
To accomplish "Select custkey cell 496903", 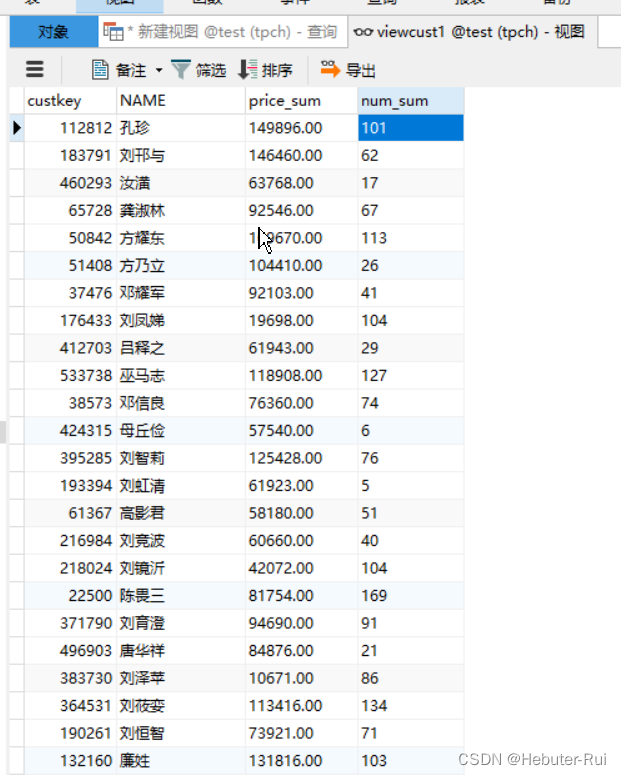I will [70, 651].
